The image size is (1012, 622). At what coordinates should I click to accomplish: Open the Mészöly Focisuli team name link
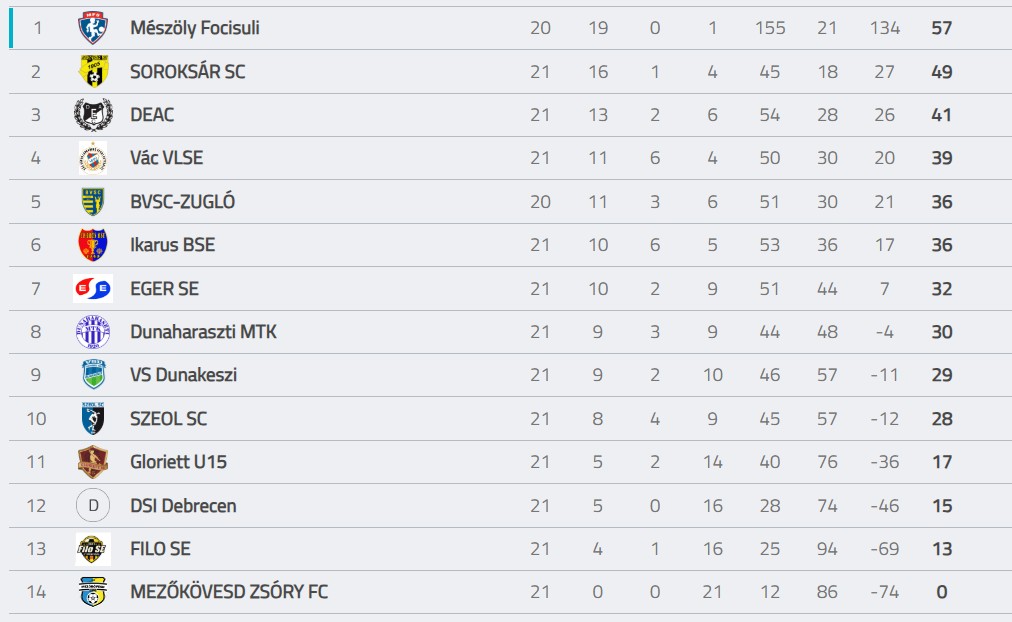tap(195, 28)
